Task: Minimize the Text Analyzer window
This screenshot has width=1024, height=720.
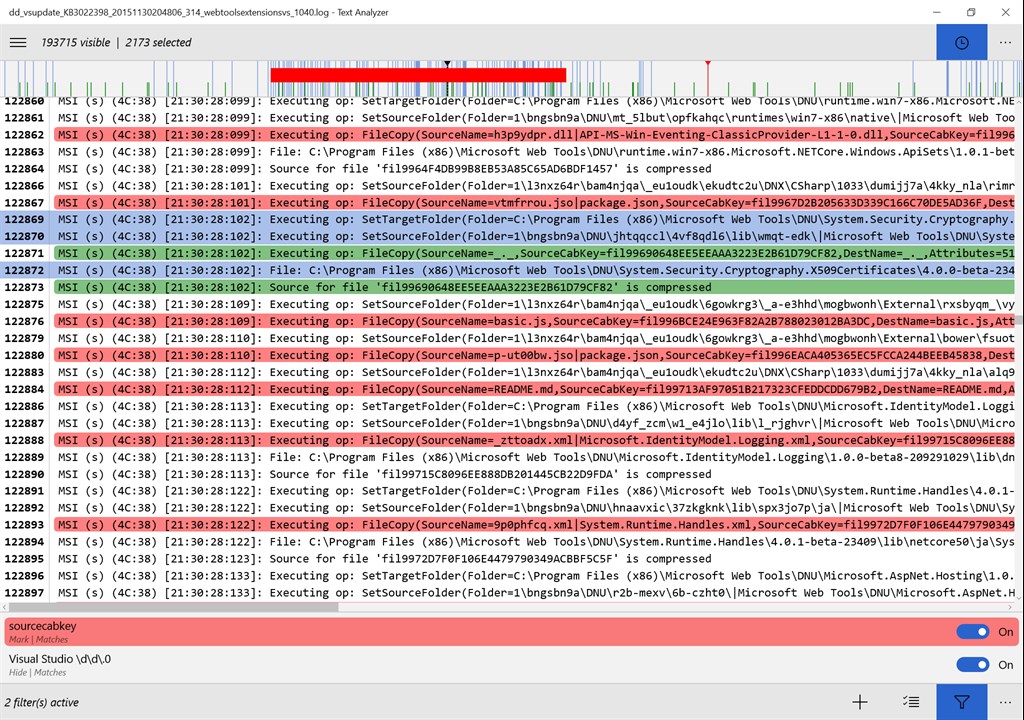Action: pyautogui.click(x=936, y=12)
